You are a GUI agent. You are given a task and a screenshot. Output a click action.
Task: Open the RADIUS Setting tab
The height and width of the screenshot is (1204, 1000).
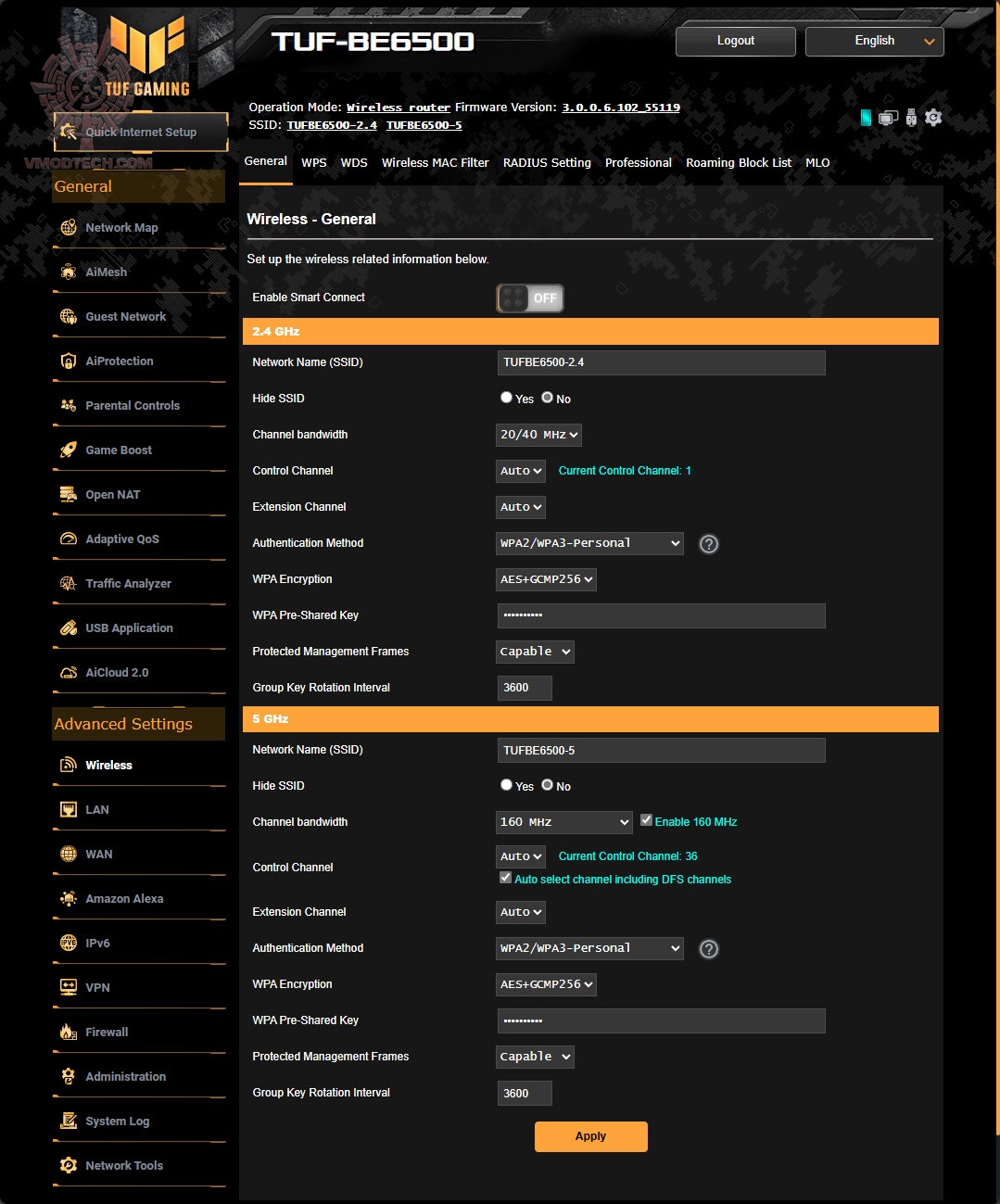(x=547, y=163)
